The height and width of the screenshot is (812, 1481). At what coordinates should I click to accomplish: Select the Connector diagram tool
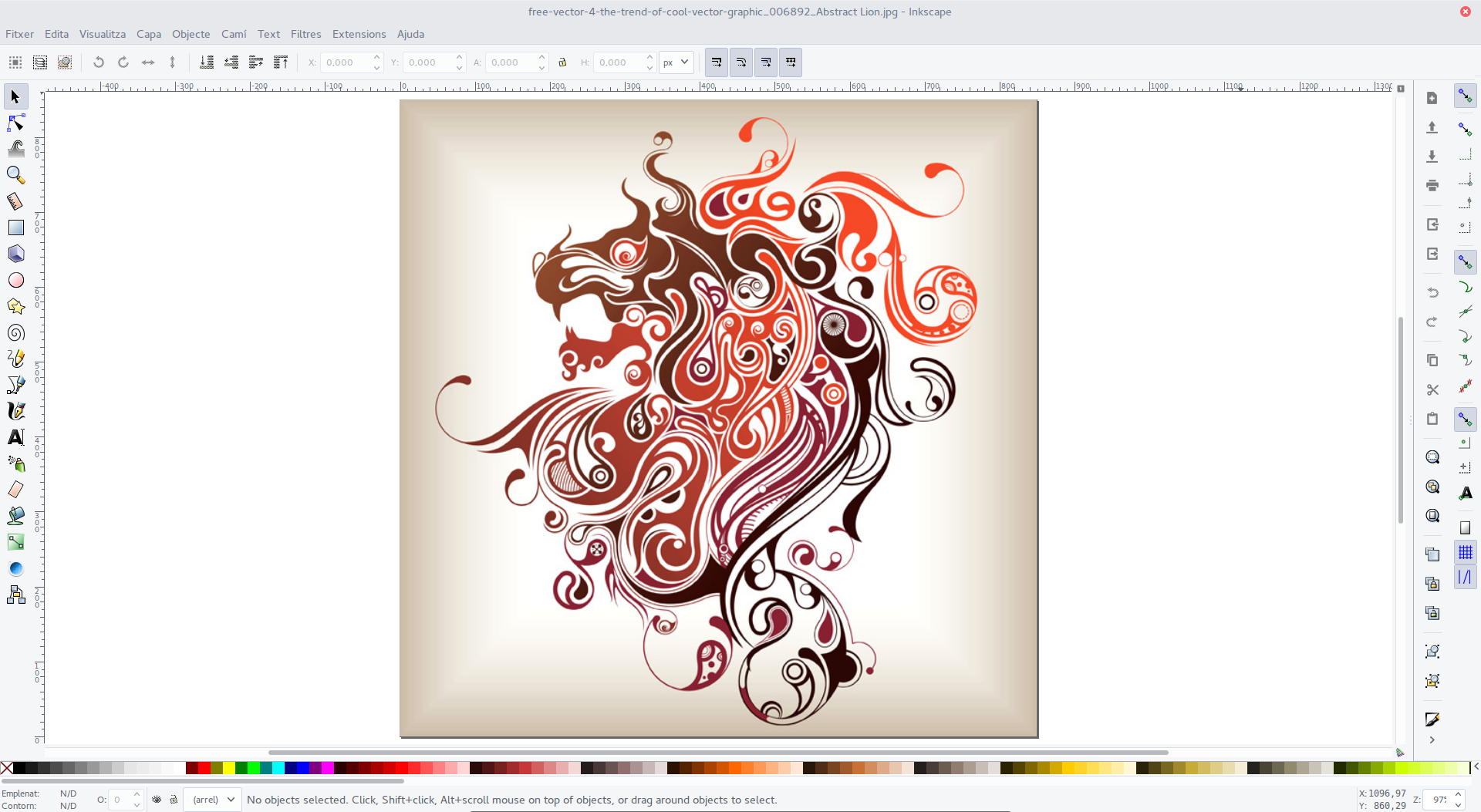tap(15, 595)
